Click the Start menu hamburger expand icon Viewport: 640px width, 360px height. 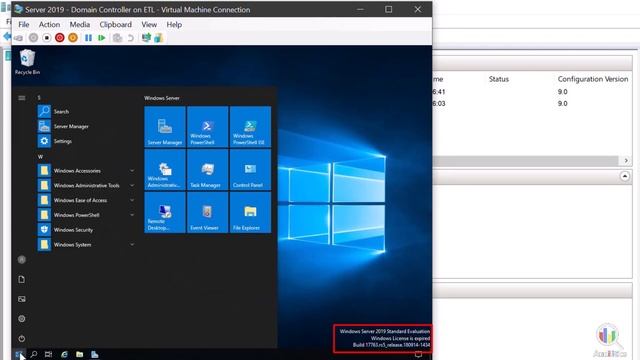pyautogui.click(x=22, y=98)
